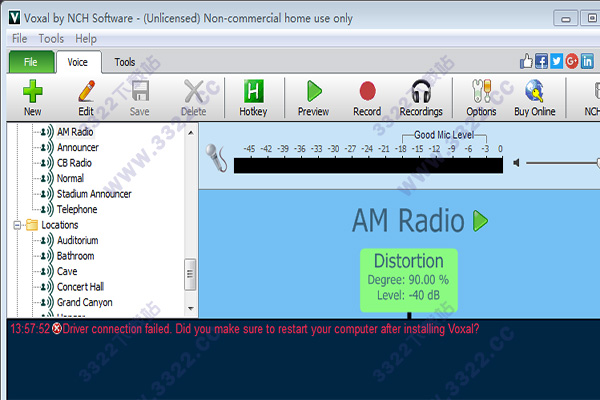Open the Hotkey settings
This screenshot has width=600, height=400.
tap(253, 98)
